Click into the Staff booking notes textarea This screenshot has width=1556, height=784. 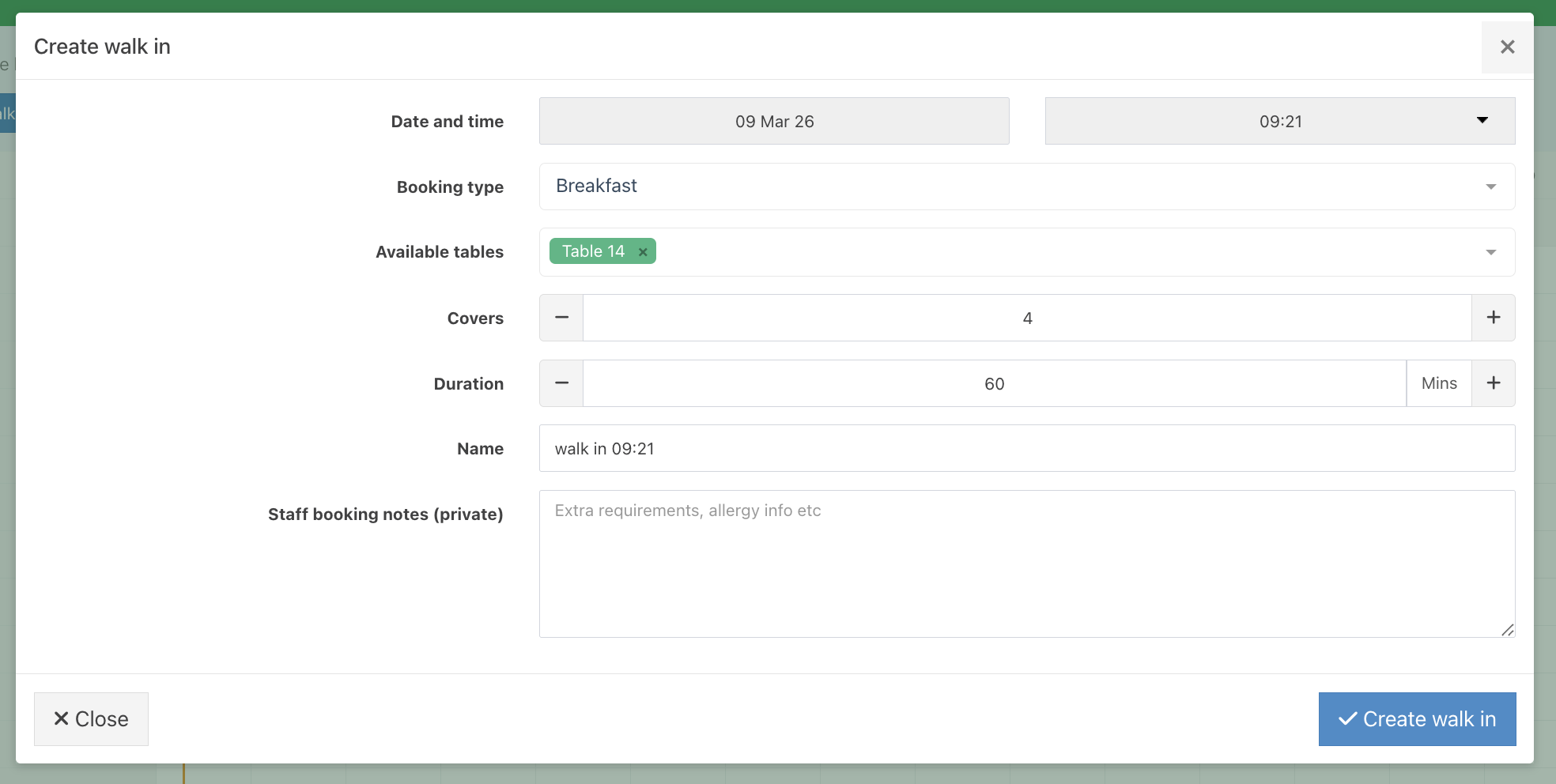coord(1027,563)
